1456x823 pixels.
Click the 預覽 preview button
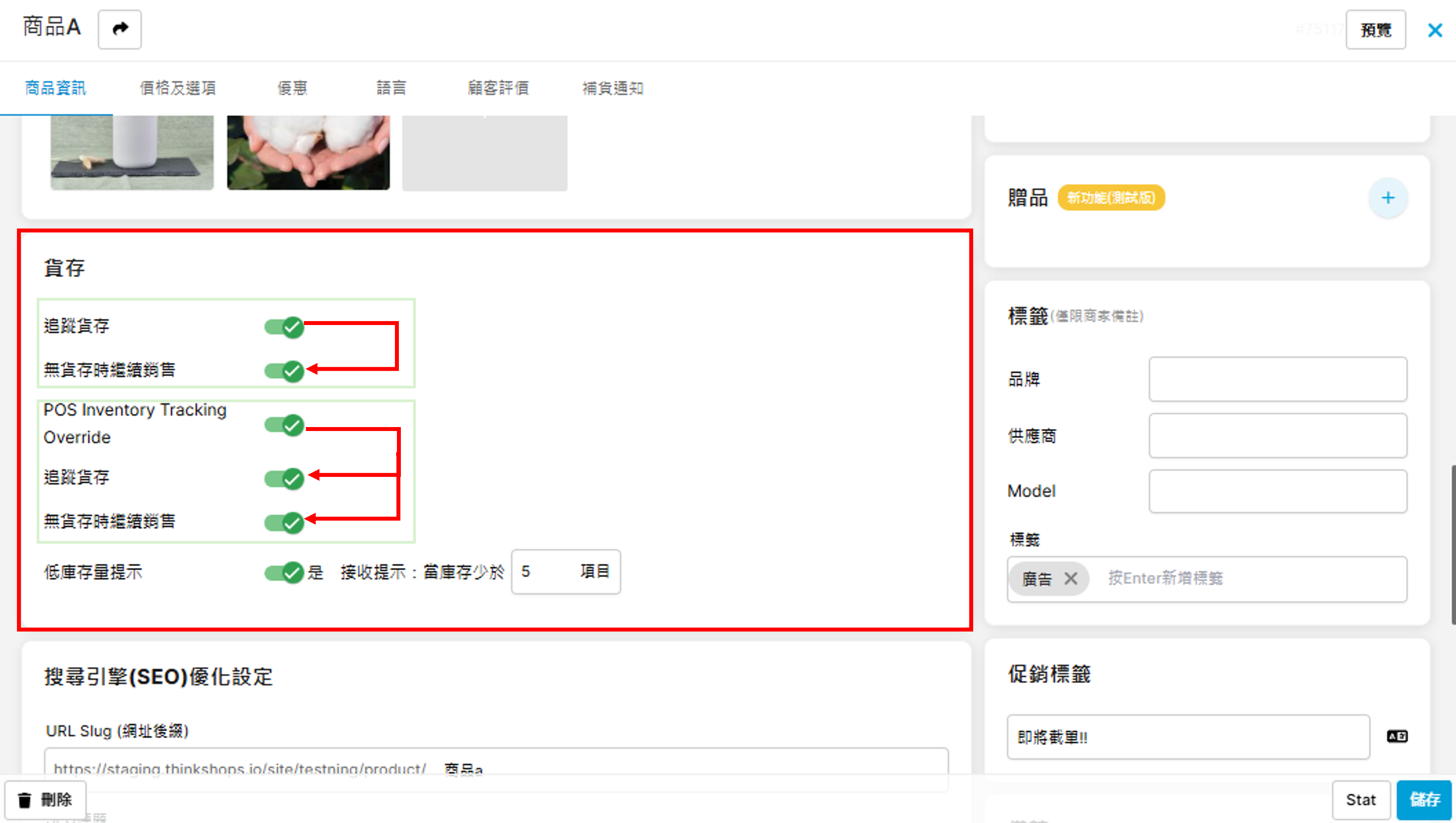click(x=1374, y=30)
